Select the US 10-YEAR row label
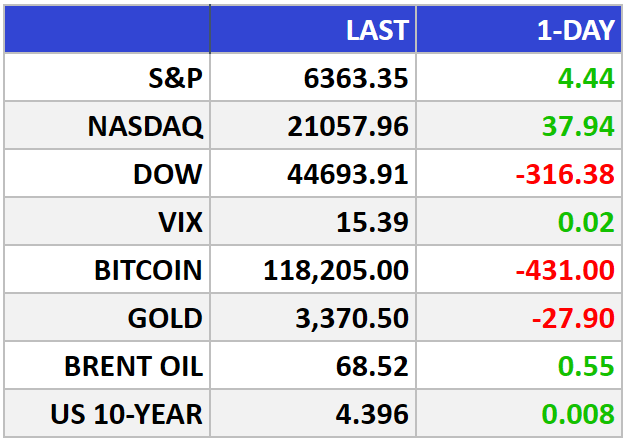624x440 pixels. point(127,414)
